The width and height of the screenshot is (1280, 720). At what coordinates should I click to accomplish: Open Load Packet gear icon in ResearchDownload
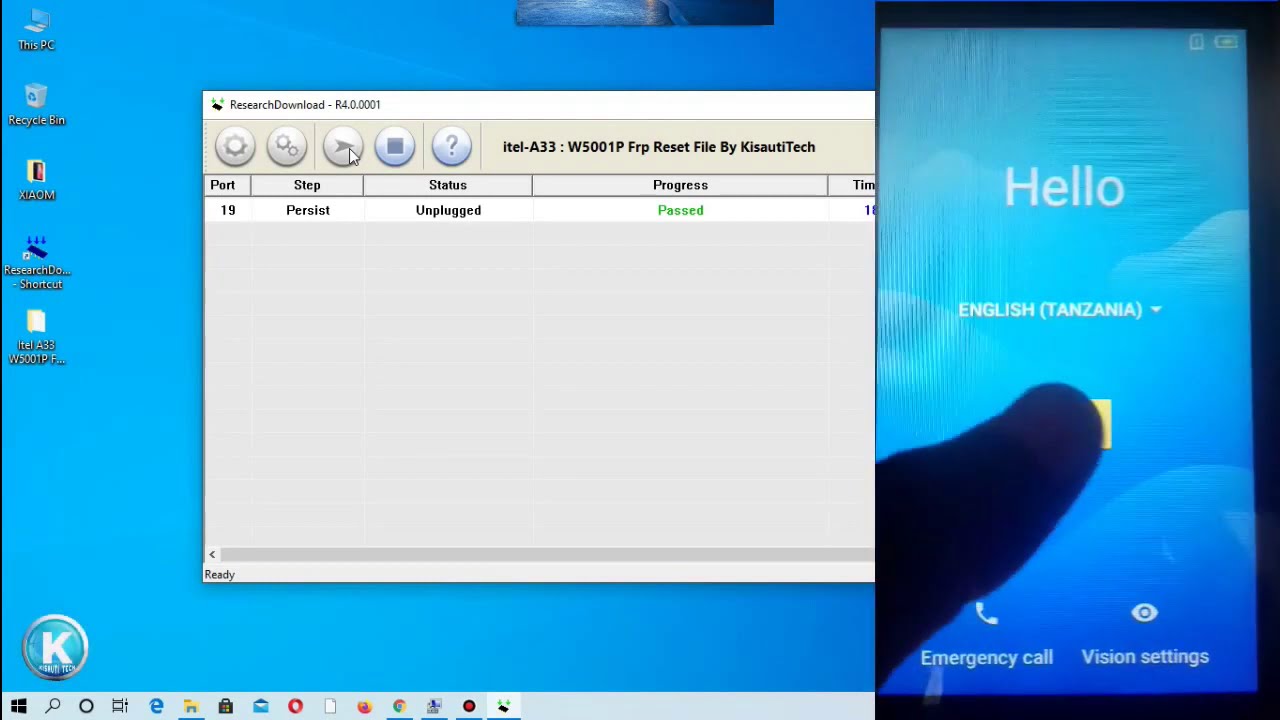pos(235,147)
